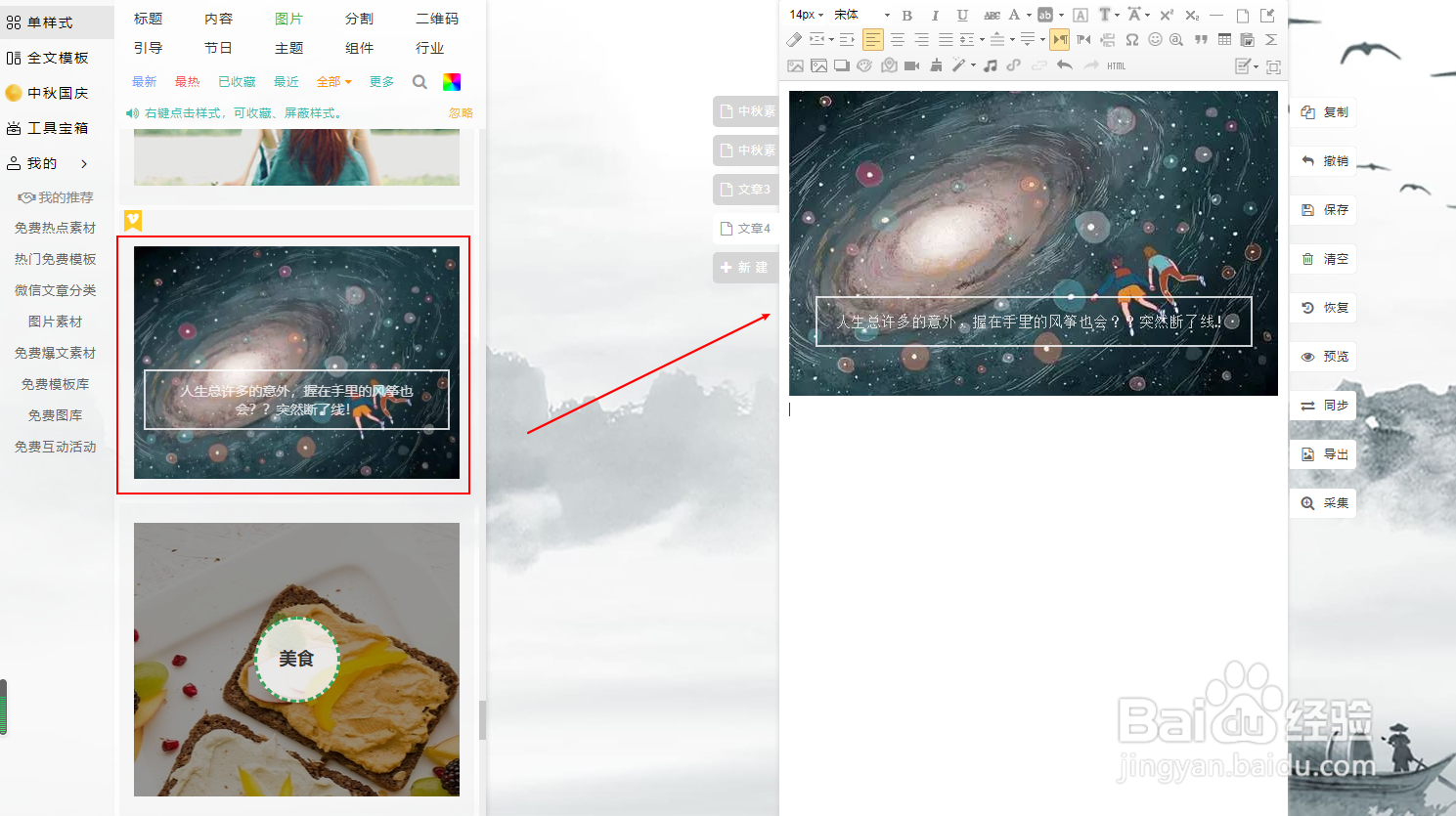
Task: Toggle left-to-right text direction
Action: tap(1059, 40)
